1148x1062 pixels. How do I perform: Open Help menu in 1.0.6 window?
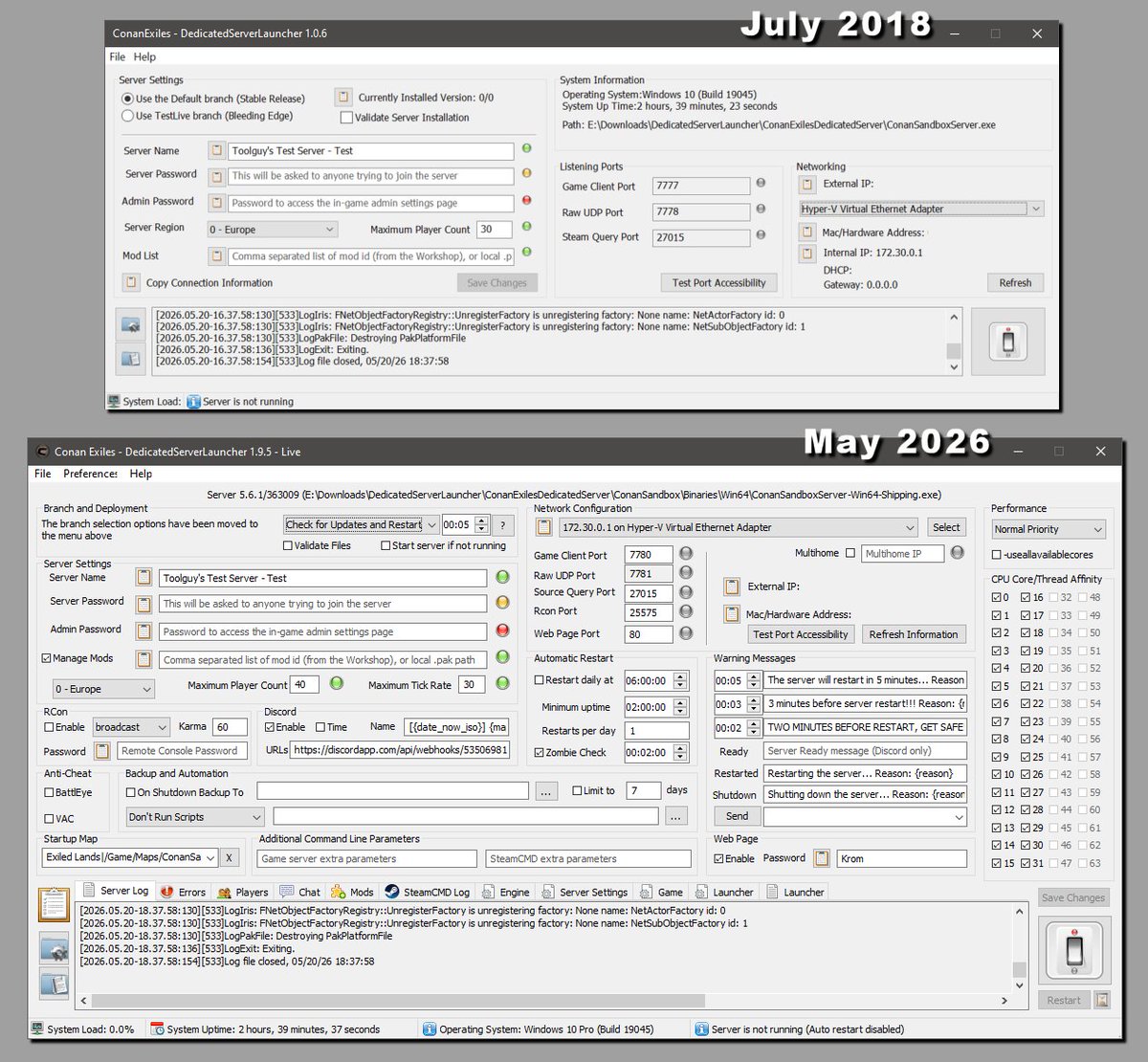pyautogui.click(x=144, y=57)
